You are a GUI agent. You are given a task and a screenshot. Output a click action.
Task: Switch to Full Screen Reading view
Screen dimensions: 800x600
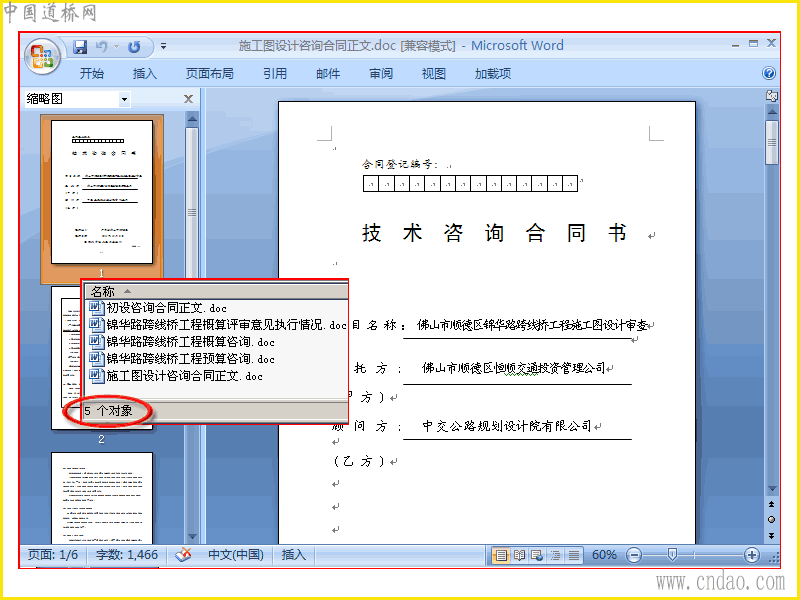coord(519,555)
